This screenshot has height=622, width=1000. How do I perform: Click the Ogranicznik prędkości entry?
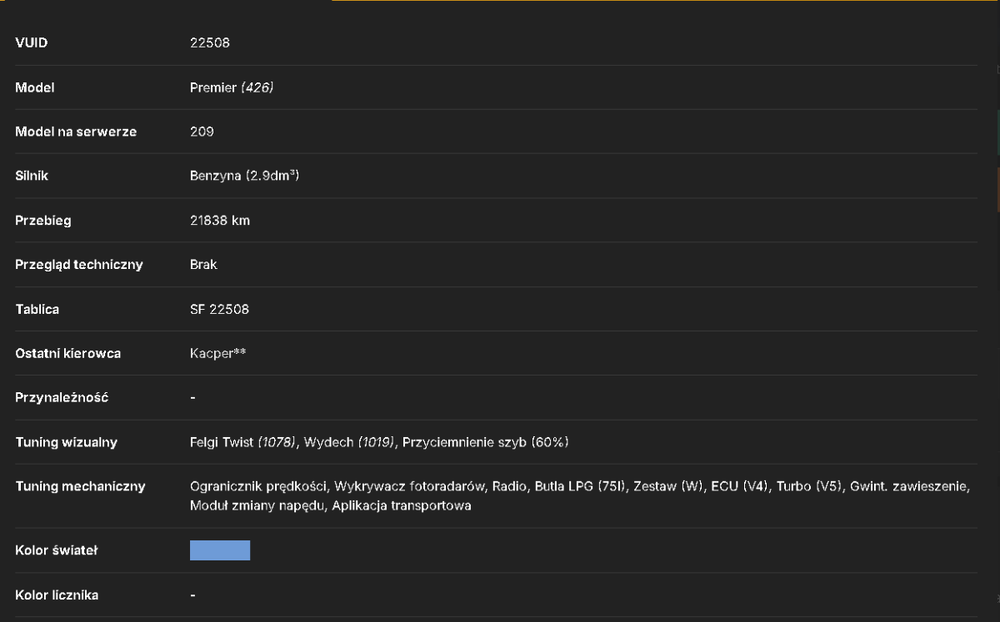coord(258,486)
